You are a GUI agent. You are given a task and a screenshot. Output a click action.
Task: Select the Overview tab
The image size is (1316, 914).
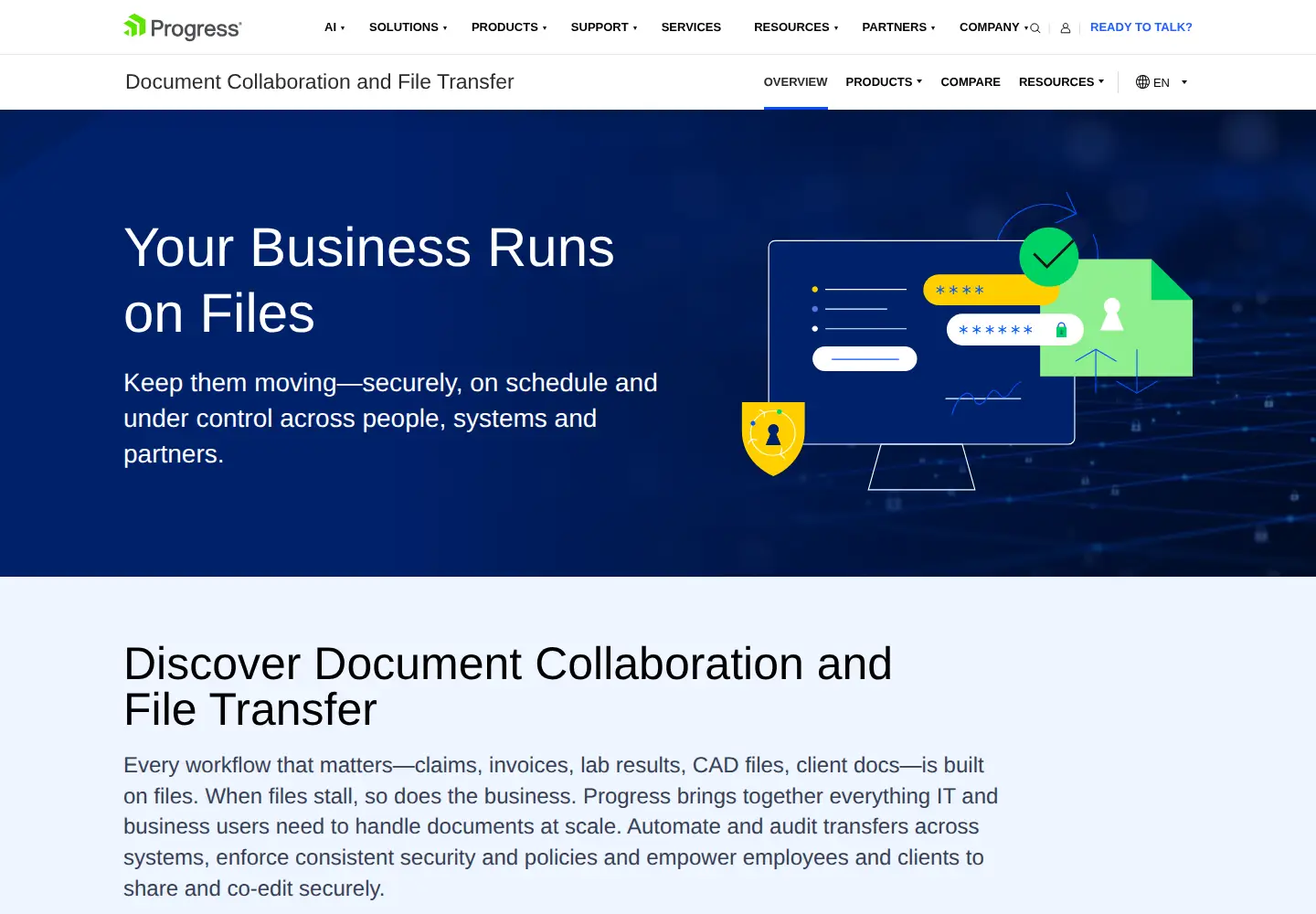click(796, 82)
